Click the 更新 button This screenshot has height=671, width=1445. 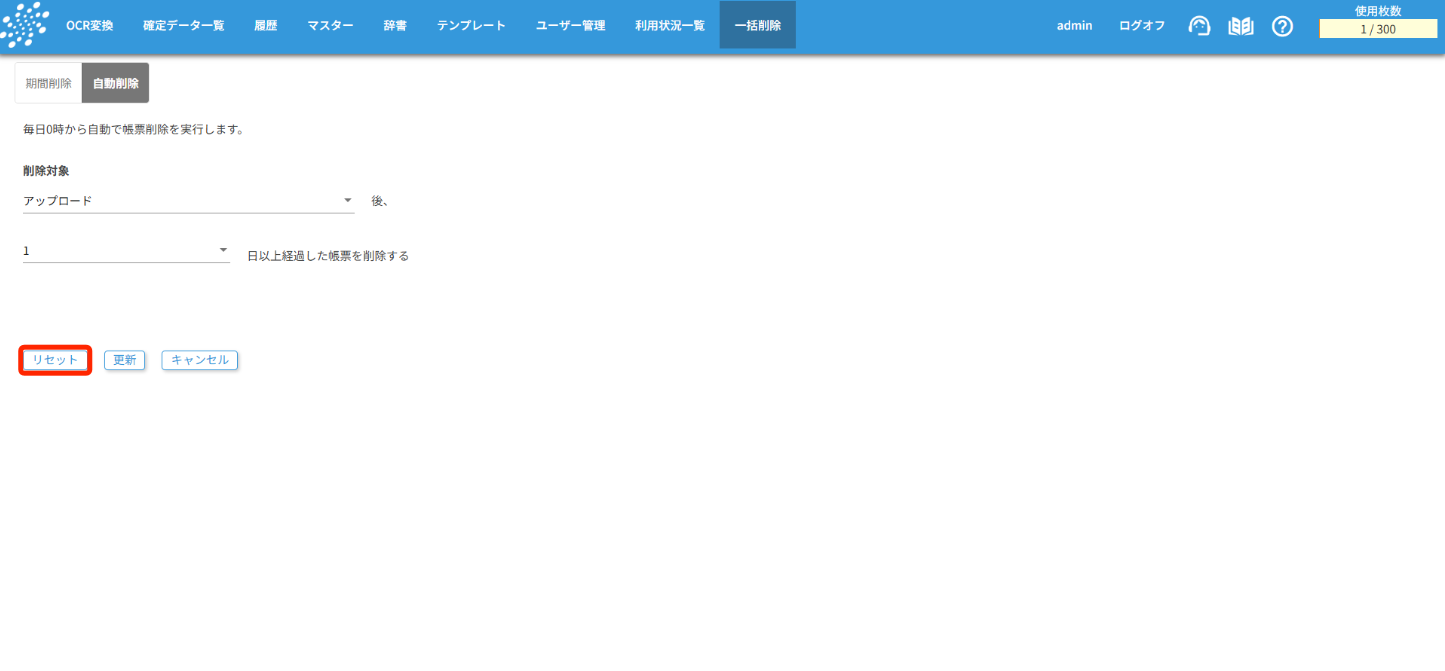point(124,360)
